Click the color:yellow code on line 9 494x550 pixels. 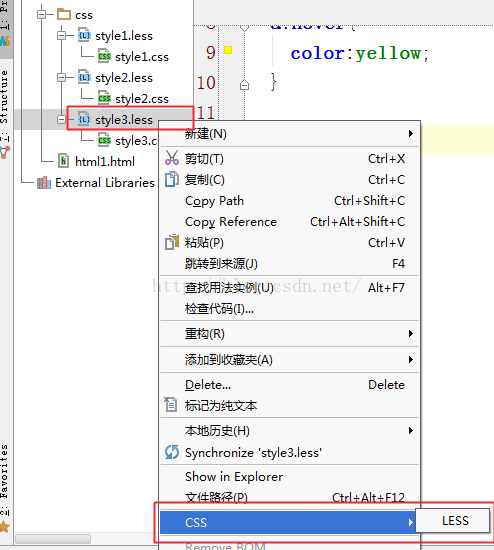359,54
